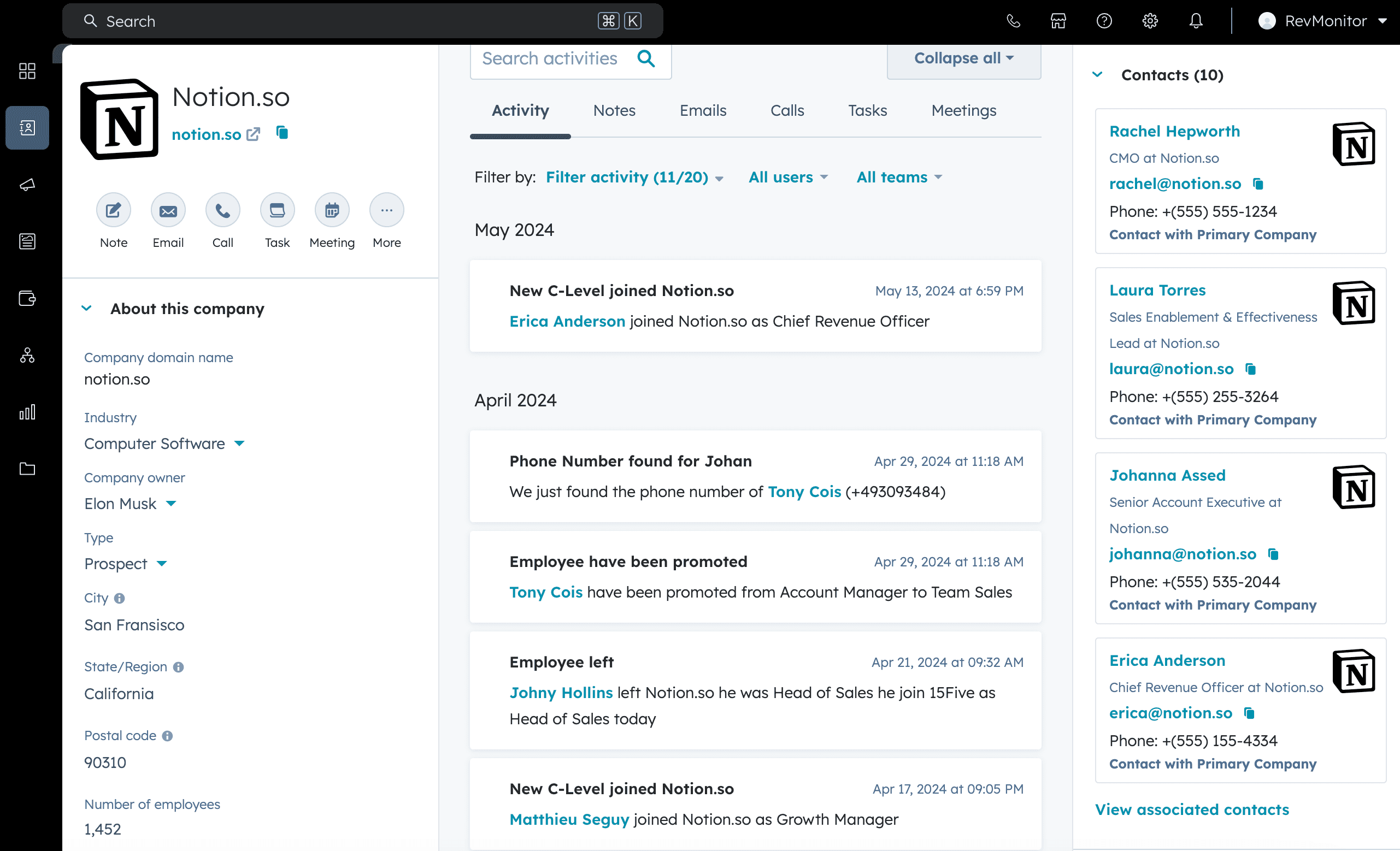Screen dimensions: 1400x851
Task: Click the search activities magnifier icon
Action: coord(646,58)
